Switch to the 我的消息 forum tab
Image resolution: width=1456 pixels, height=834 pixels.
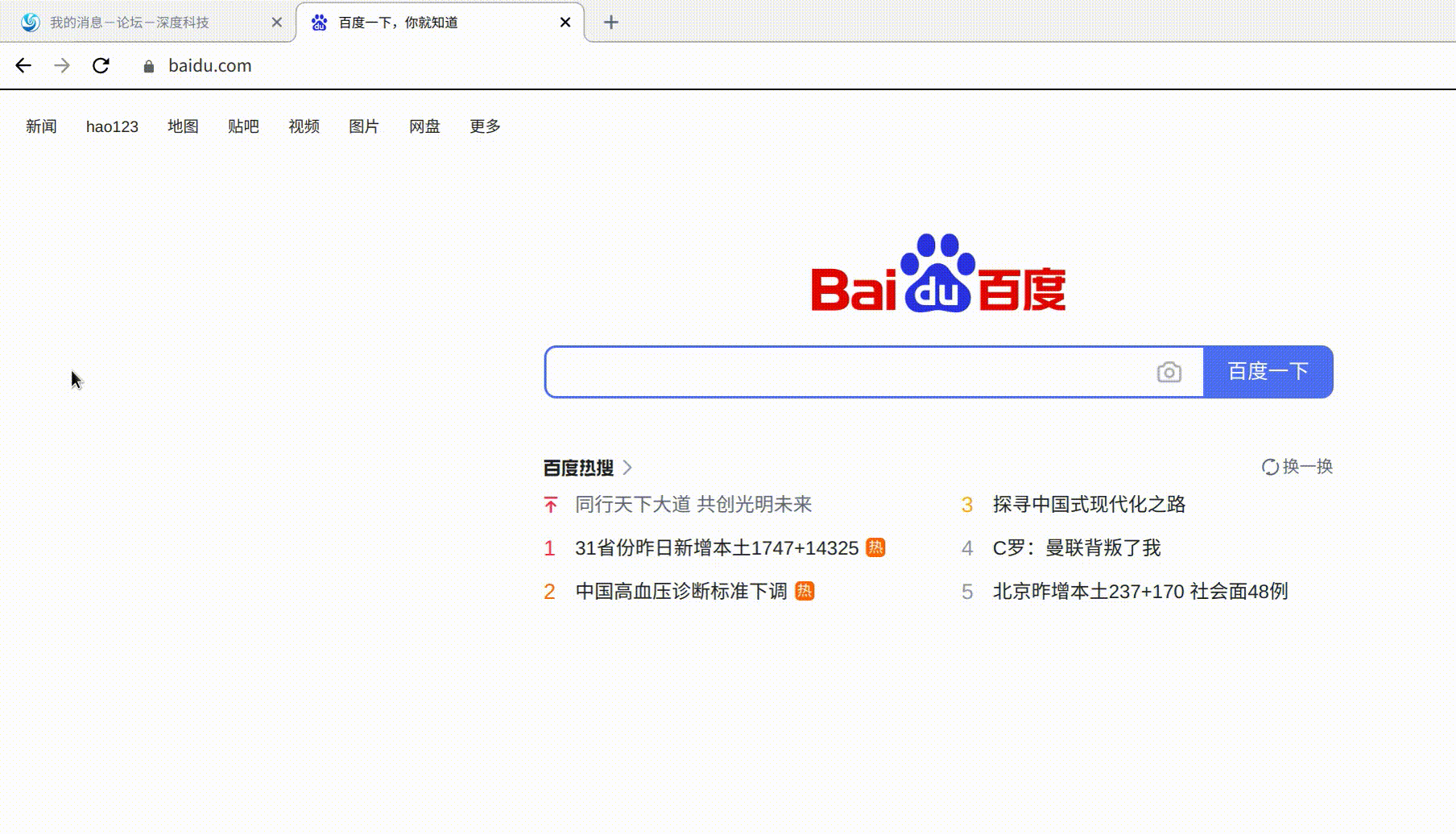pyautogui.click(x=129, y=22)
